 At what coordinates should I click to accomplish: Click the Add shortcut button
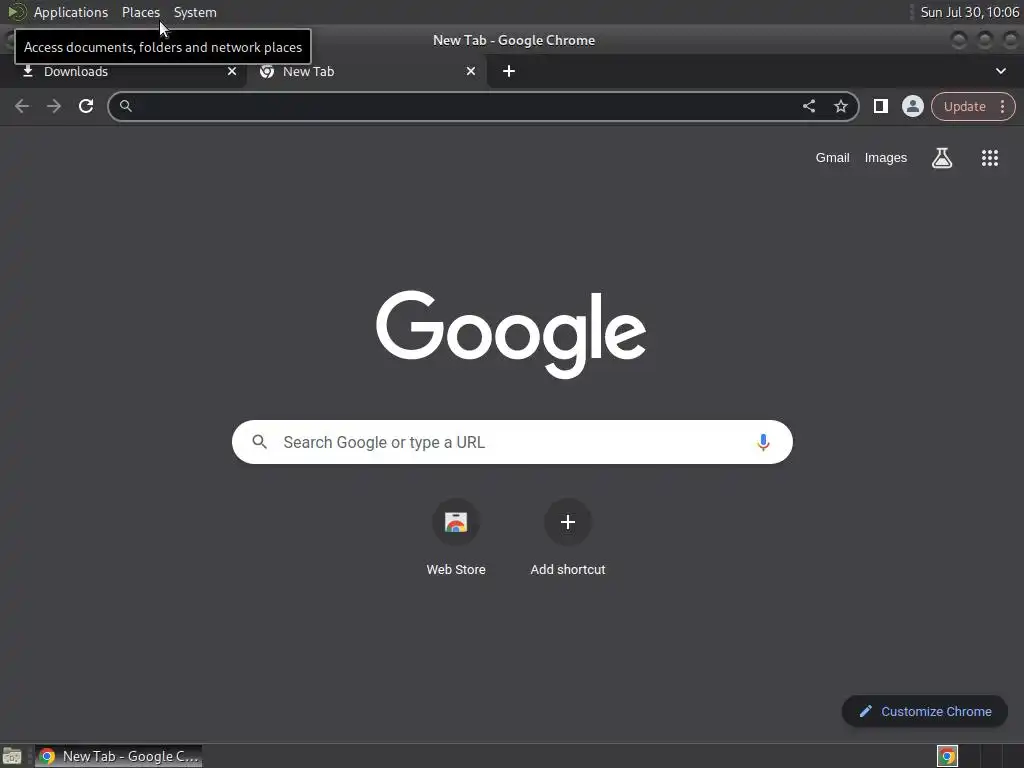point(568,537)
